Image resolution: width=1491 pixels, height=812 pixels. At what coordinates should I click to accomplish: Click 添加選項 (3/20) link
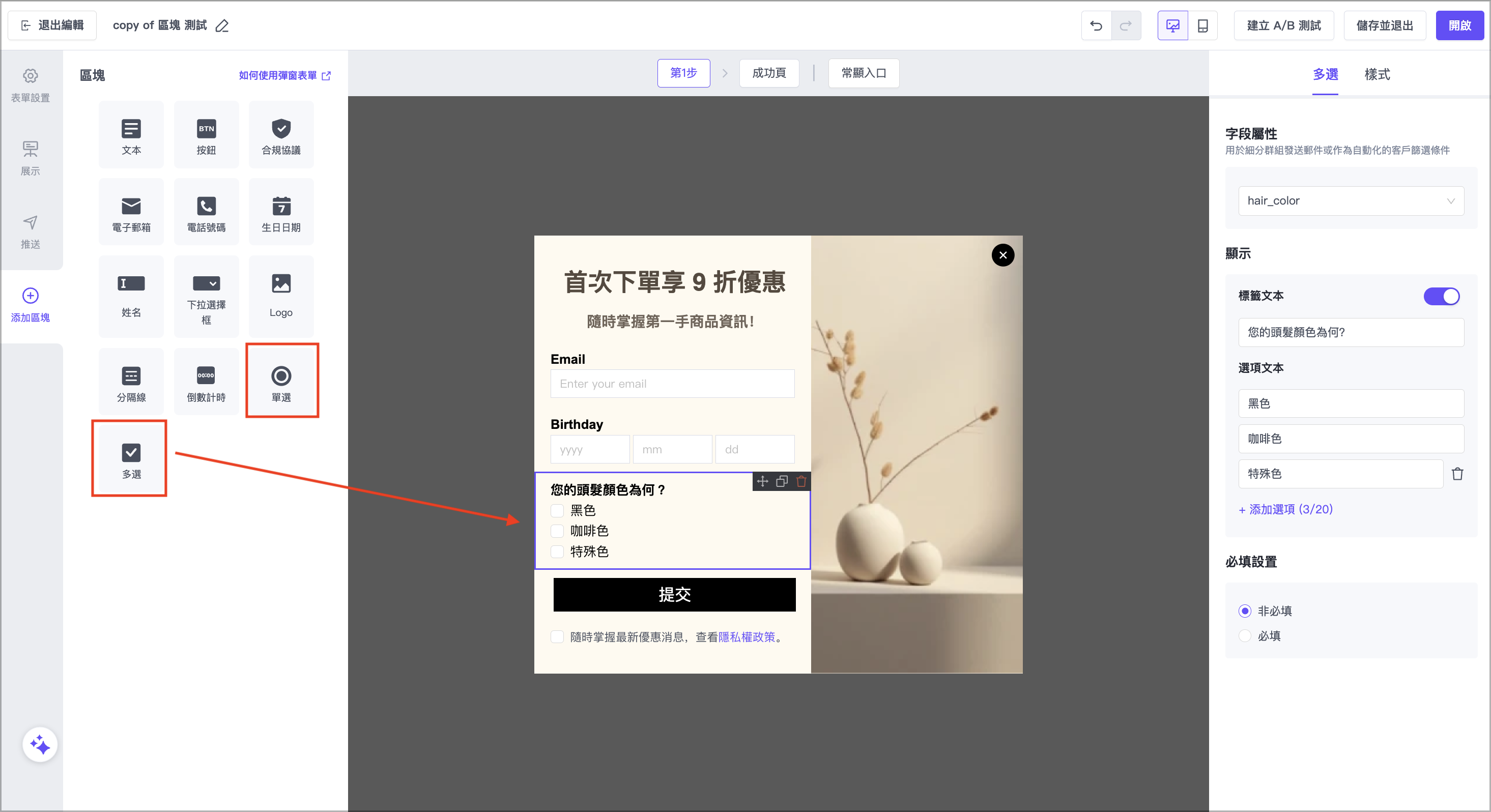(x=1285, y=509)
